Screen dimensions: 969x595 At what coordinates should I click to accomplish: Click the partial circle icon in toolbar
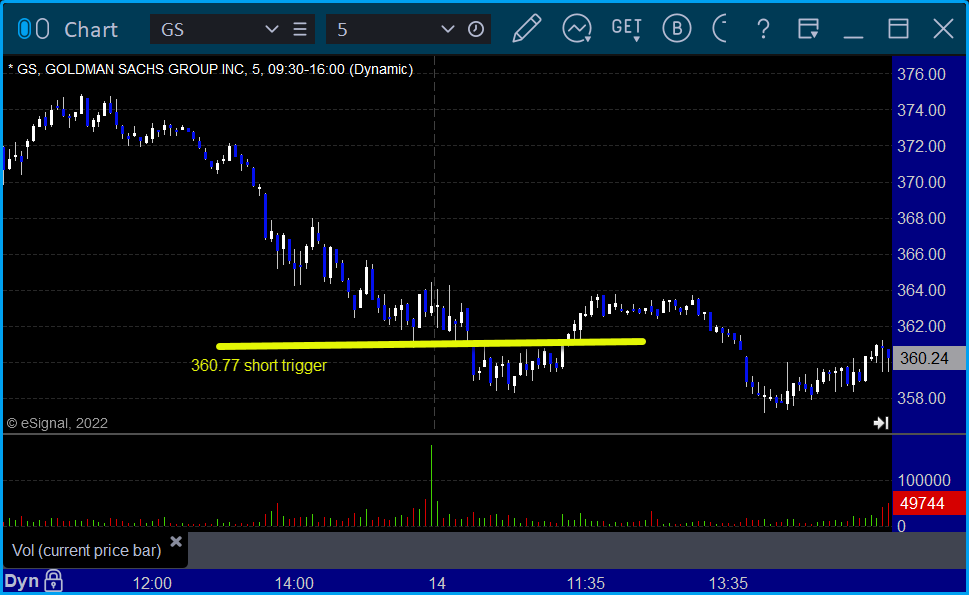point(720,28)
